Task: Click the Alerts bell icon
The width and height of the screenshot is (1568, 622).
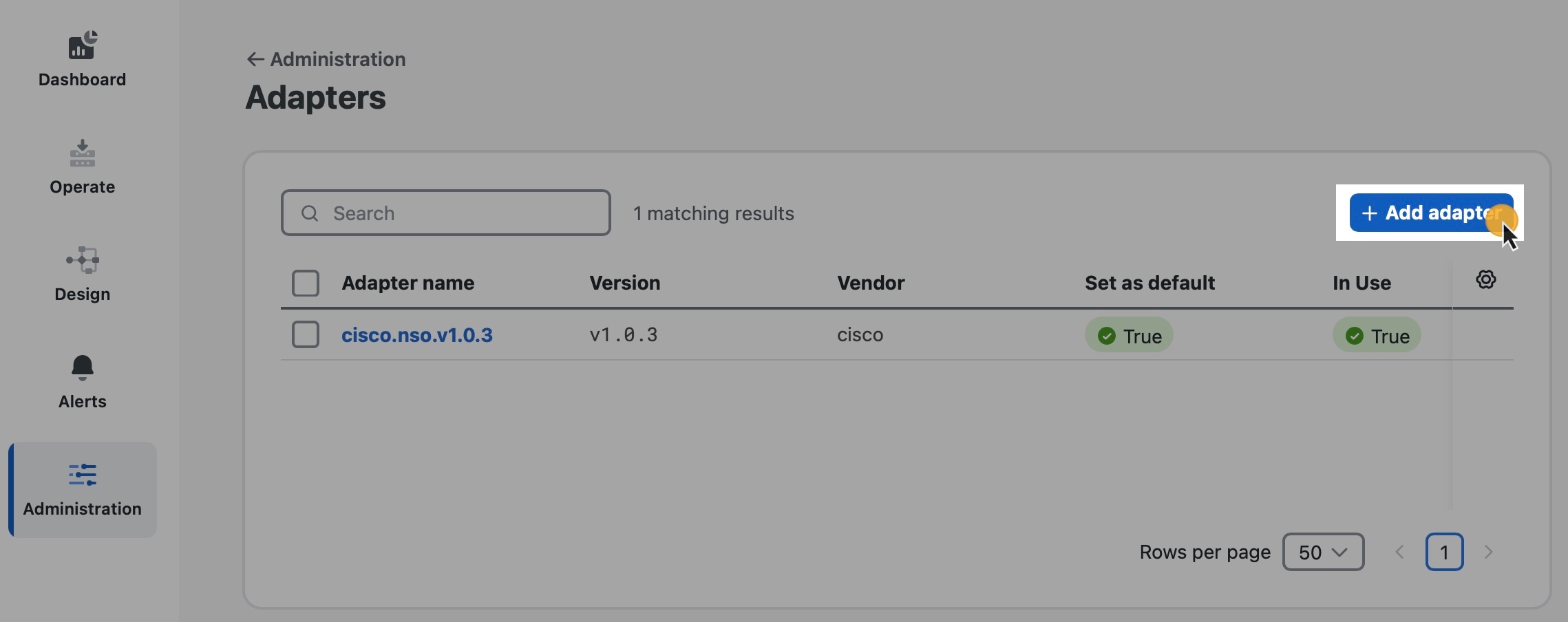Action: click(x=83, y=367)
